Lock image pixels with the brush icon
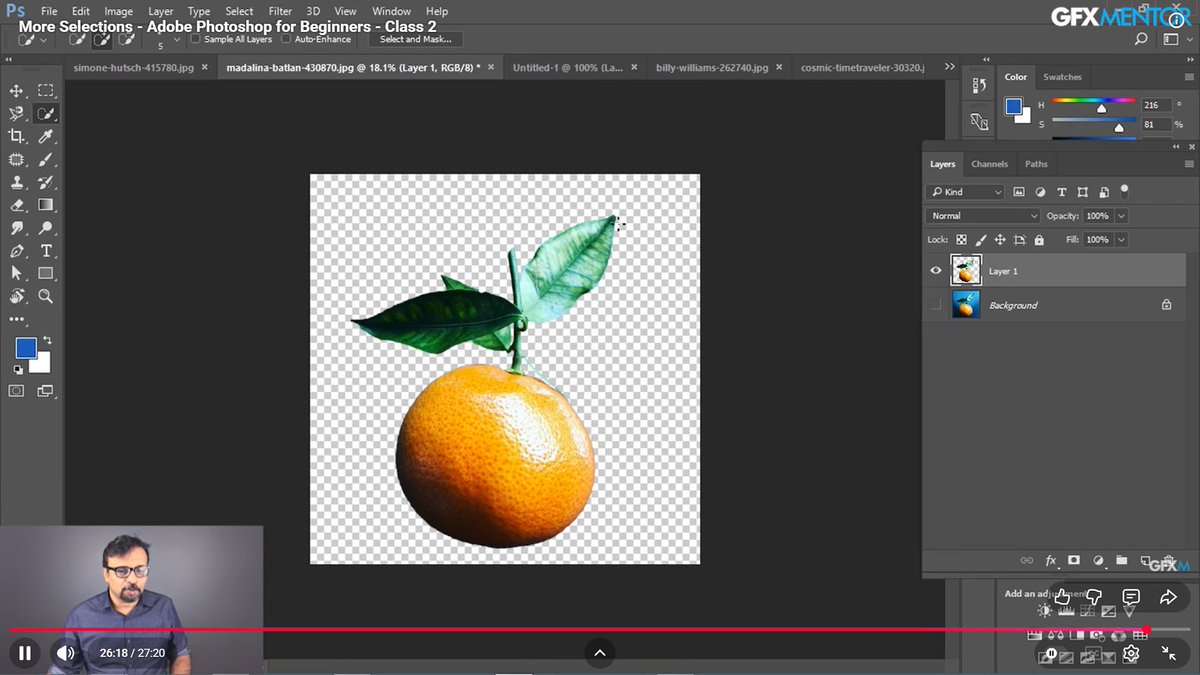The width and height of the screenshot is (1200, 675). point(981,240)
